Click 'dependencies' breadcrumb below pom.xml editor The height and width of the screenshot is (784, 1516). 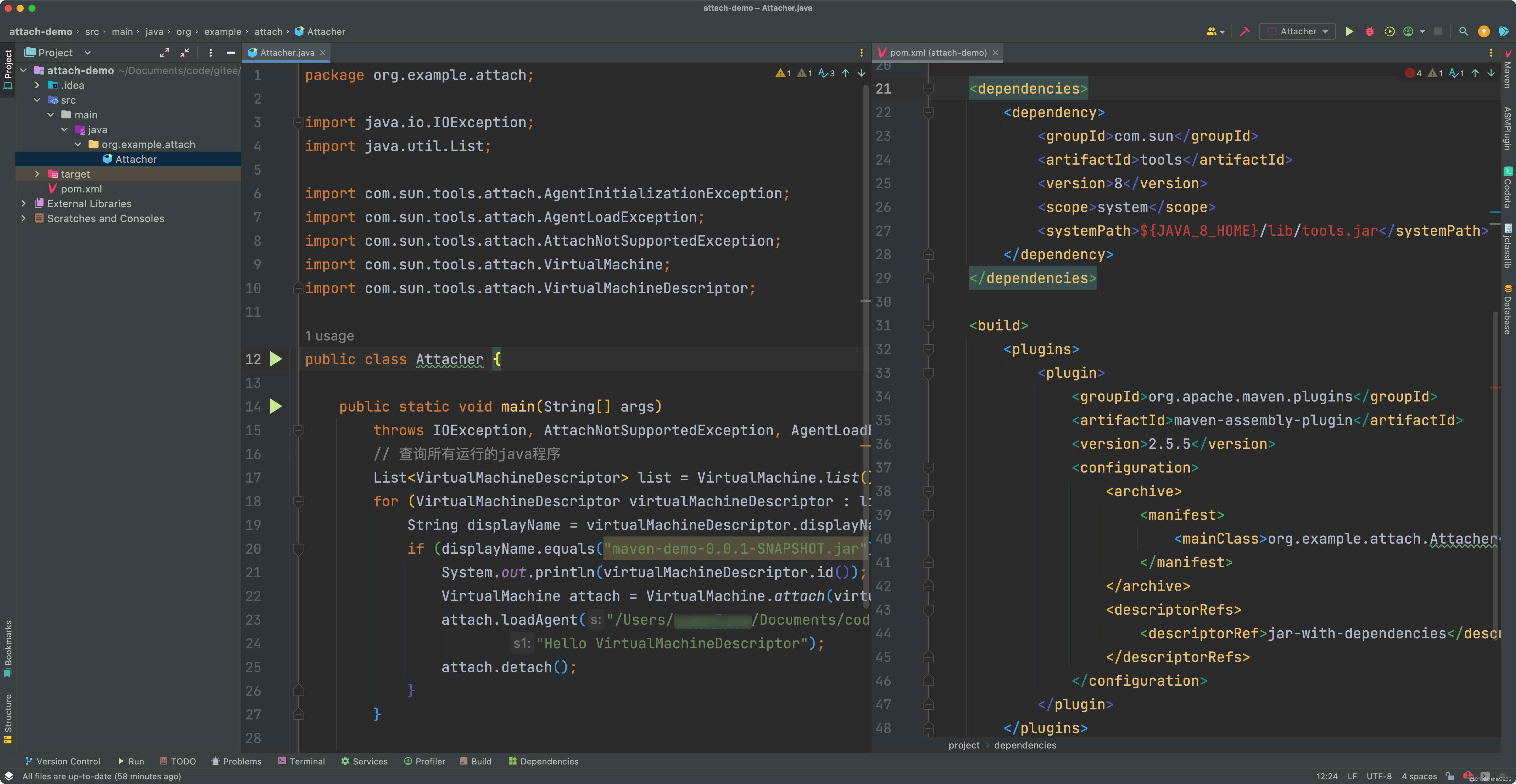click(1024, 745)
